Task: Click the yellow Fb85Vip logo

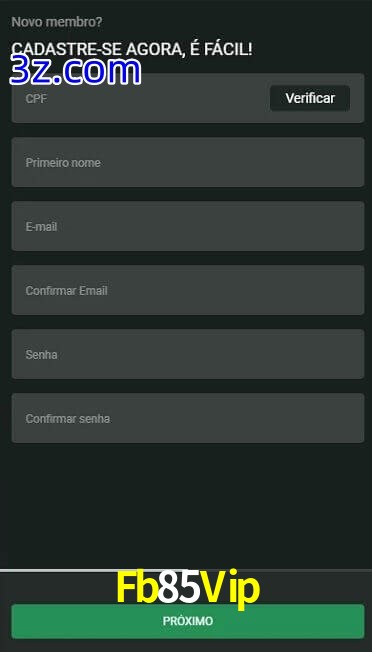Action: point(188,587)
